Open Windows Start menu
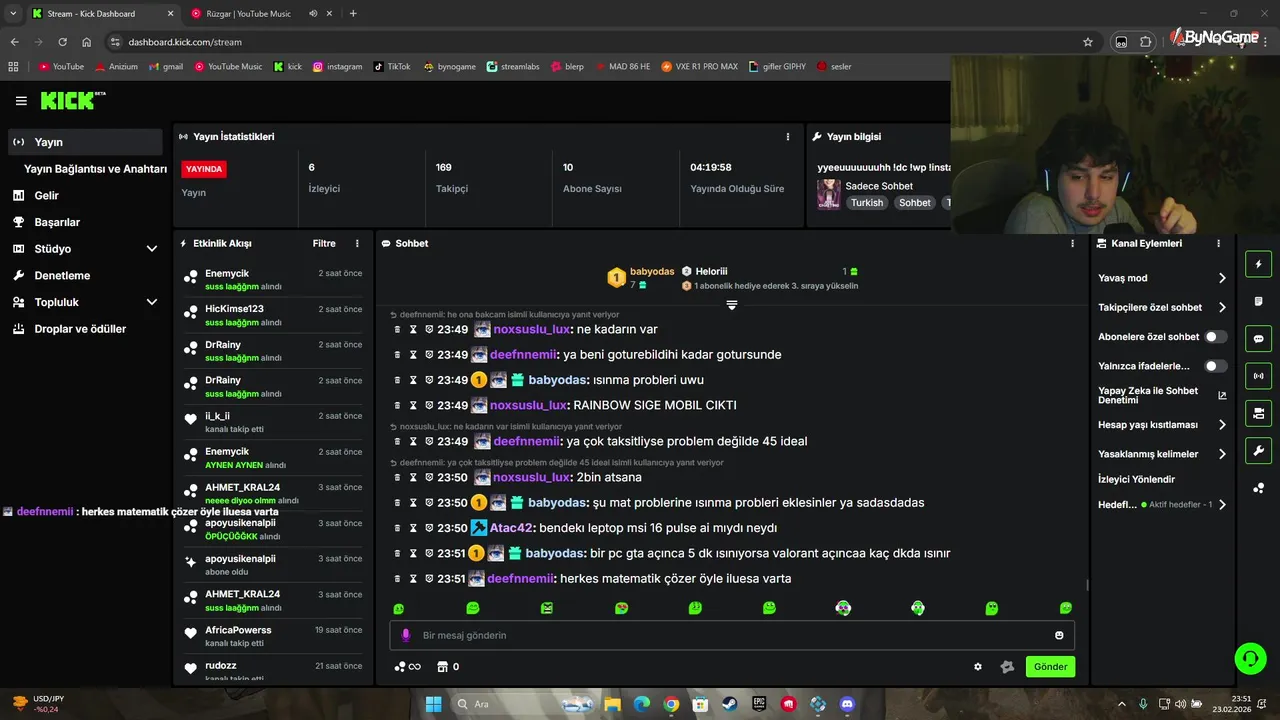 (x=433, y=704)
